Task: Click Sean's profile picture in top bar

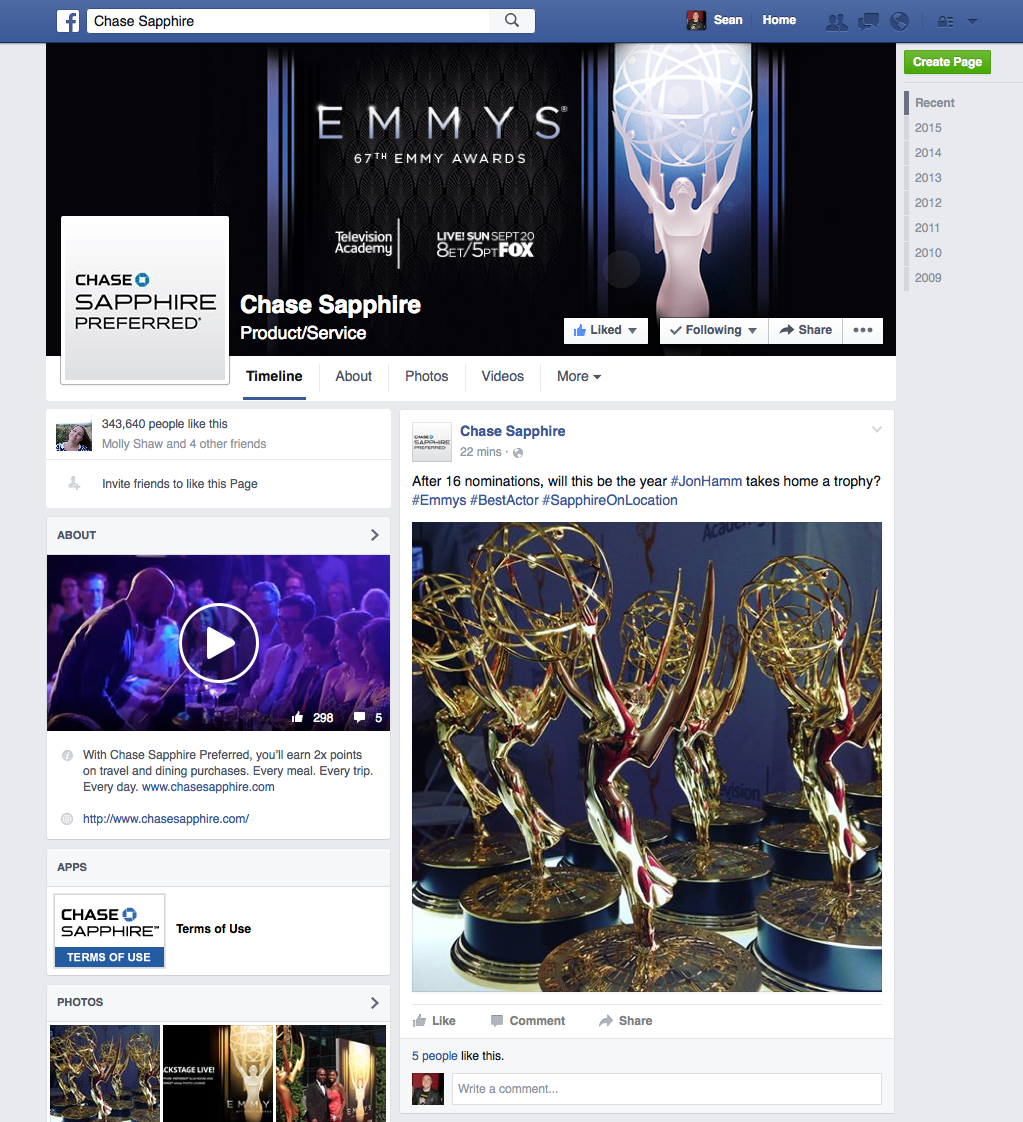Action: pos(696,21)
